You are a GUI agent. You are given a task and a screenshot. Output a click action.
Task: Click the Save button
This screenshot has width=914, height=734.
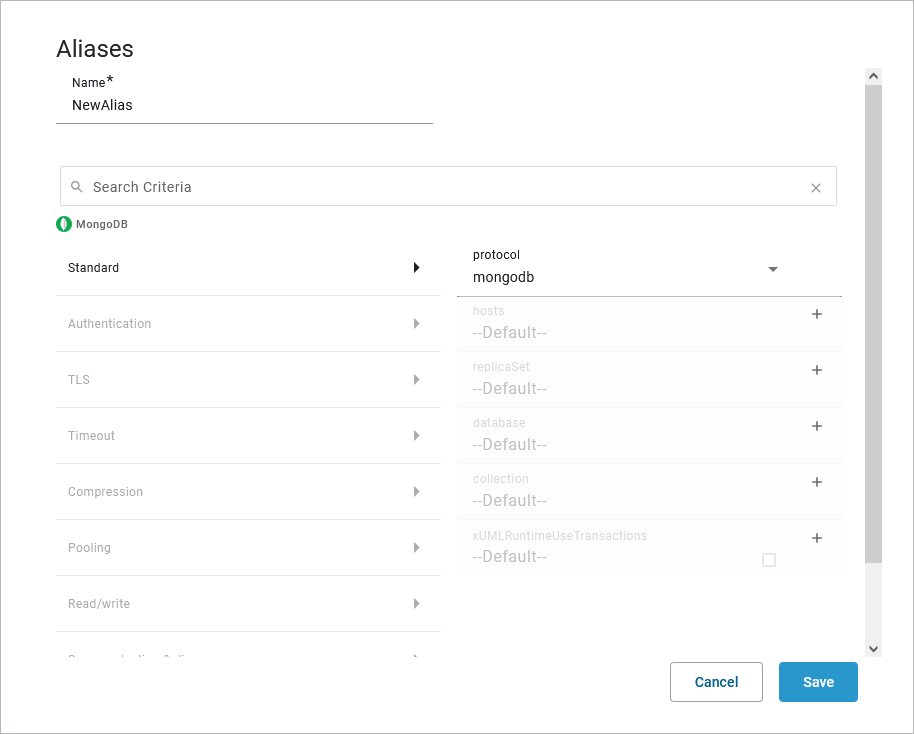click(818, 682)
